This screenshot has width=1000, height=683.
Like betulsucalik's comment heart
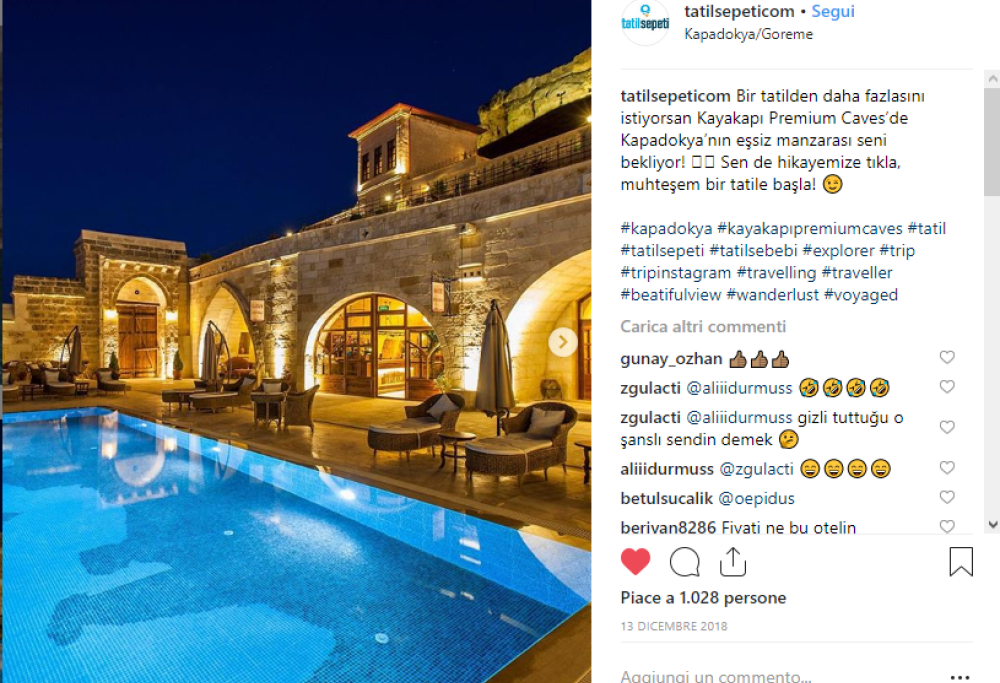947,497
